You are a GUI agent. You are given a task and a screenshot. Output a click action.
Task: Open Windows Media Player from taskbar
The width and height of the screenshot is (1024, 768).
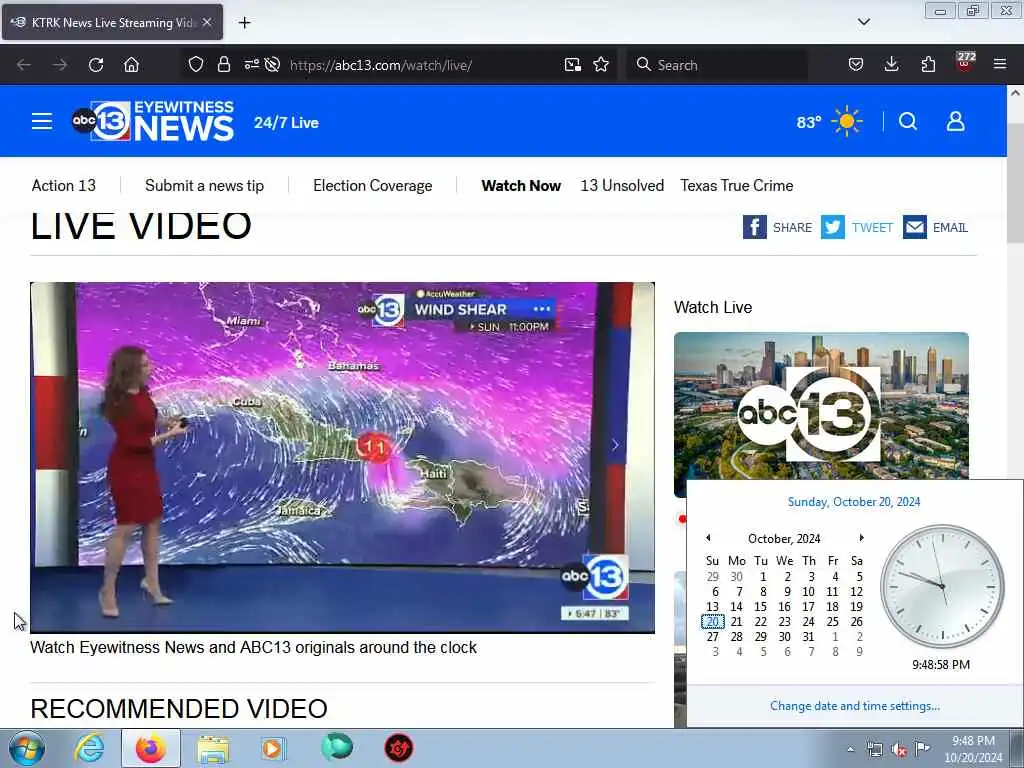[273, 748]
